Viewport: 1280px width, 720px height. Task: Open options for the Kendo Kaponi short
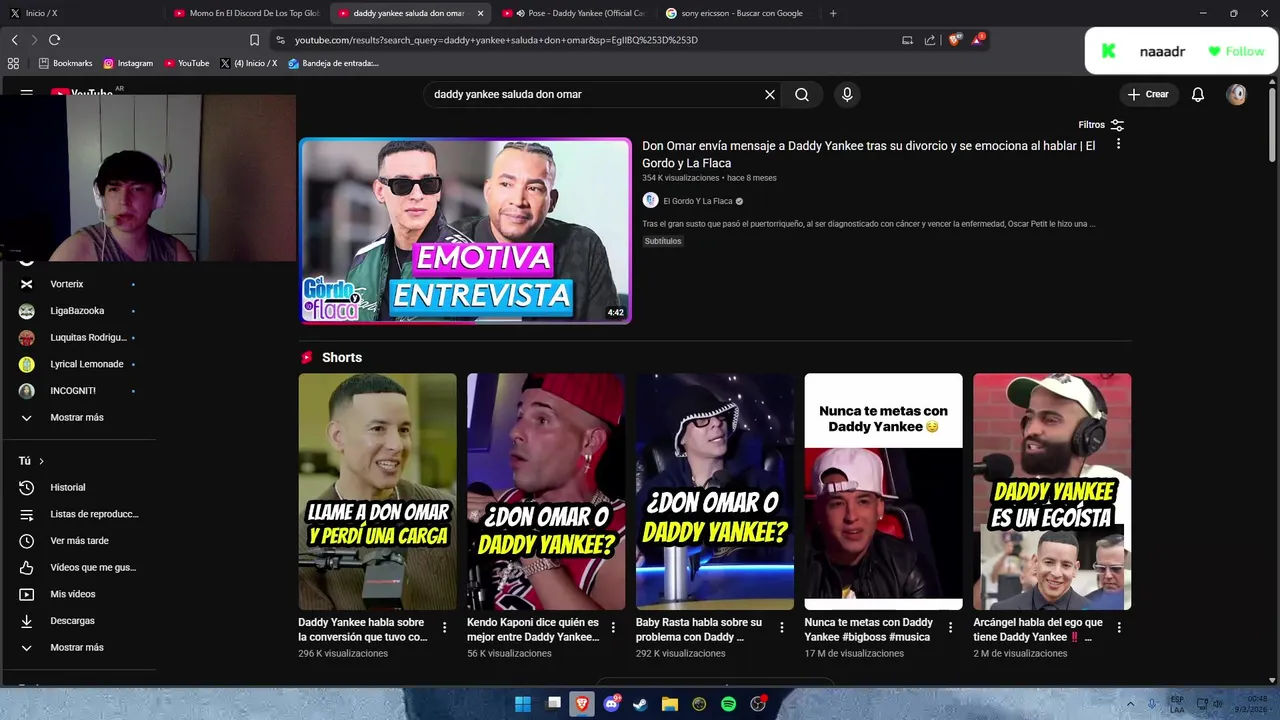(613, 628)
